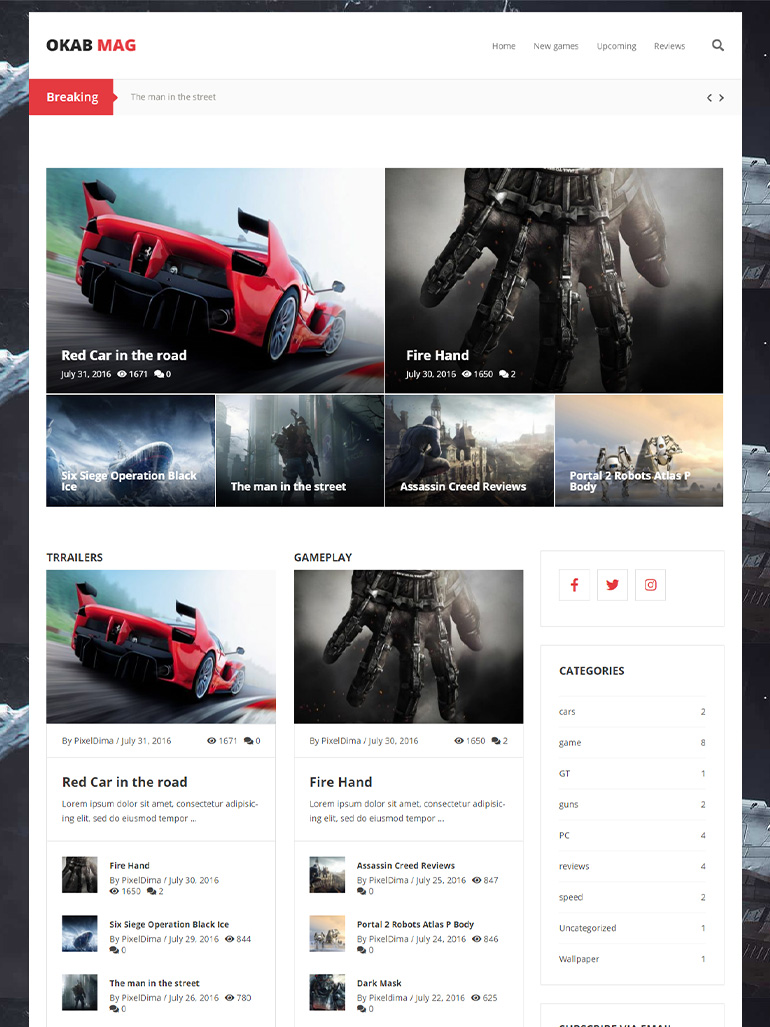Select the PC category
Image resolution: width=770 pixels, height=1027 pixels.
tap(564, 835)
